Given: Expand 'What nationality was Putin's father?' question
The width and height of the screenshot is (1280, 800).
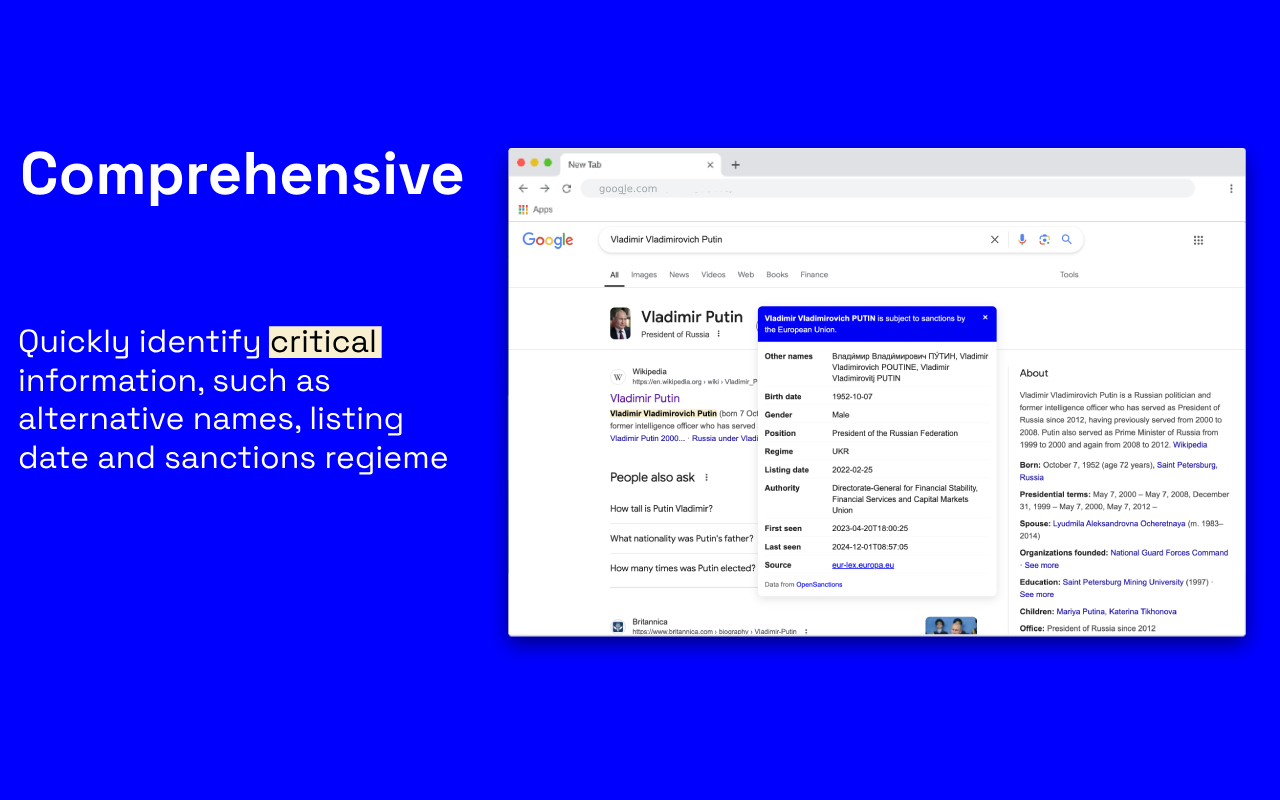Looking at the screenshot, I should click(x=682, y=538).
